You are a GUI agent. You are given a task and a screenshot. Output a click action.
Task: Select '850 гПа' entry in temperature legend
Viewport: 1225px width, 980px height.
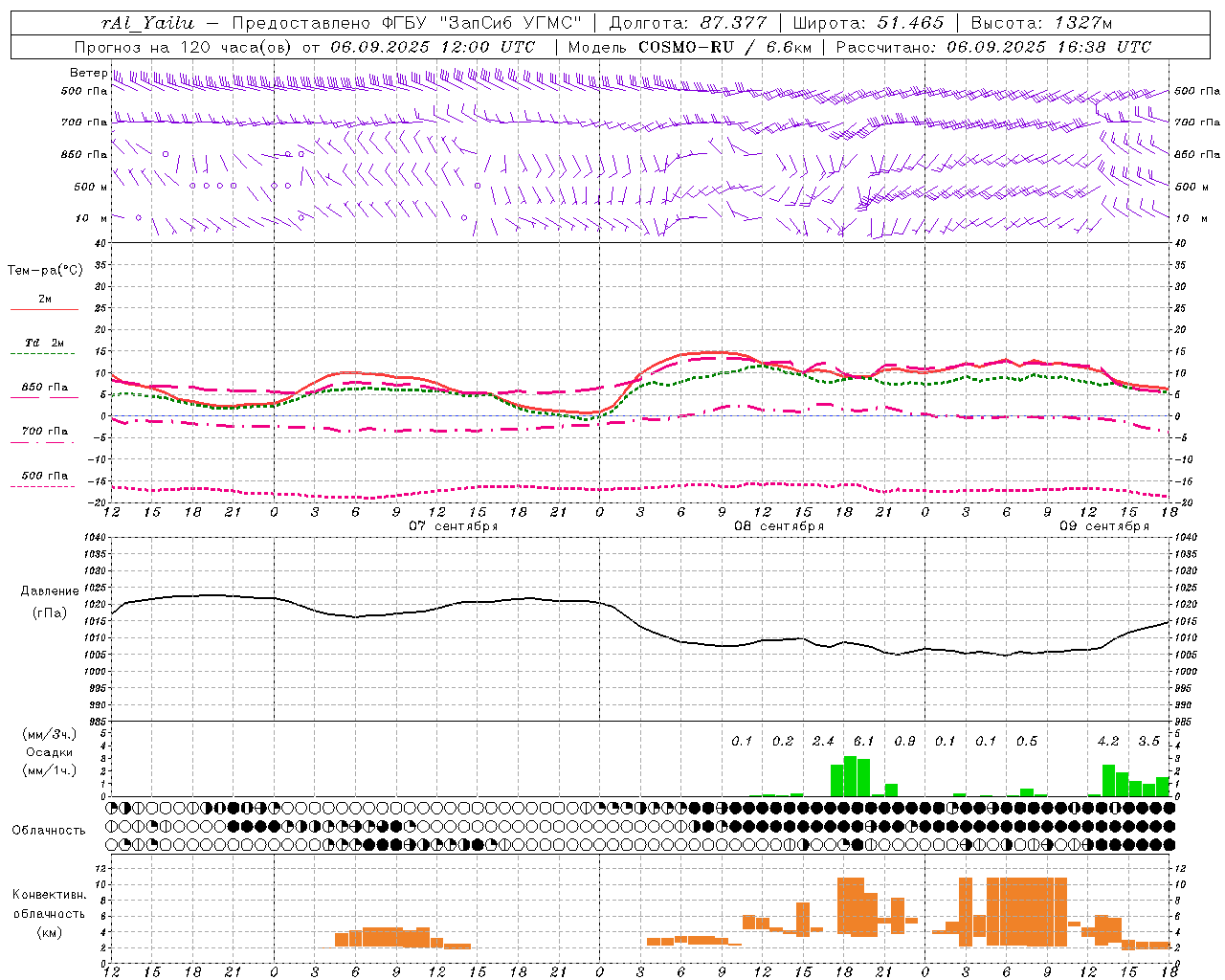pyautogui.click(x=45, y=388)
